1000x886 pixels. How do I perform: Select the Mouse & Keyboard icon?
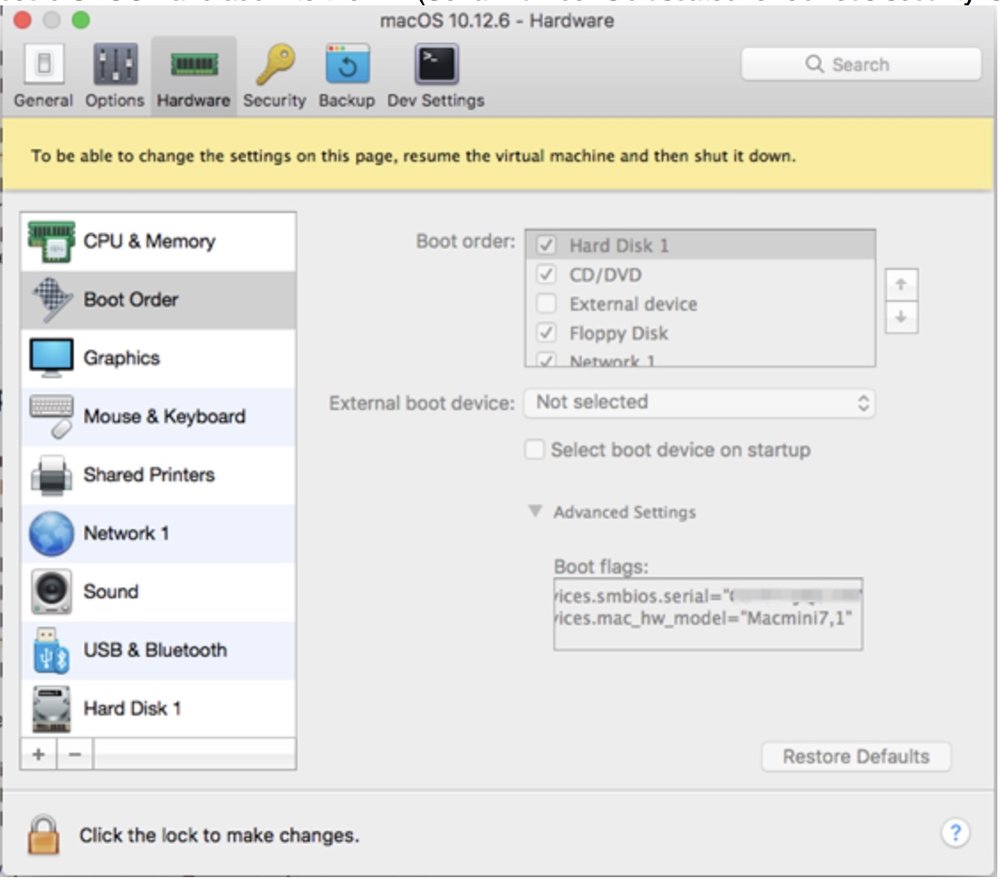point(52,417)
